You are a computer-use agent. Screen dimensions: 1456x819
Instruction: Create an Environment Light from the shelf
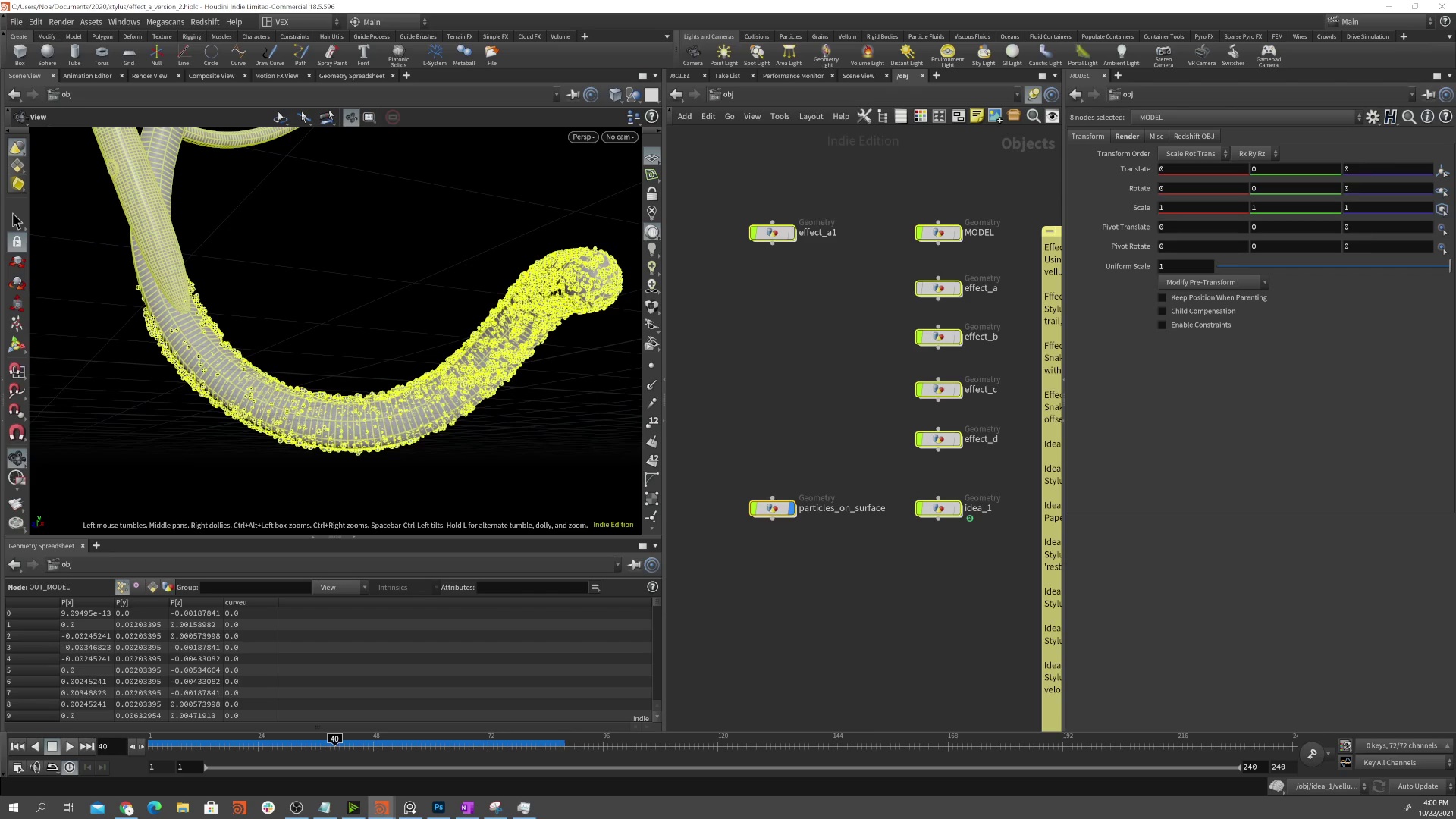(x=947, y=56)
